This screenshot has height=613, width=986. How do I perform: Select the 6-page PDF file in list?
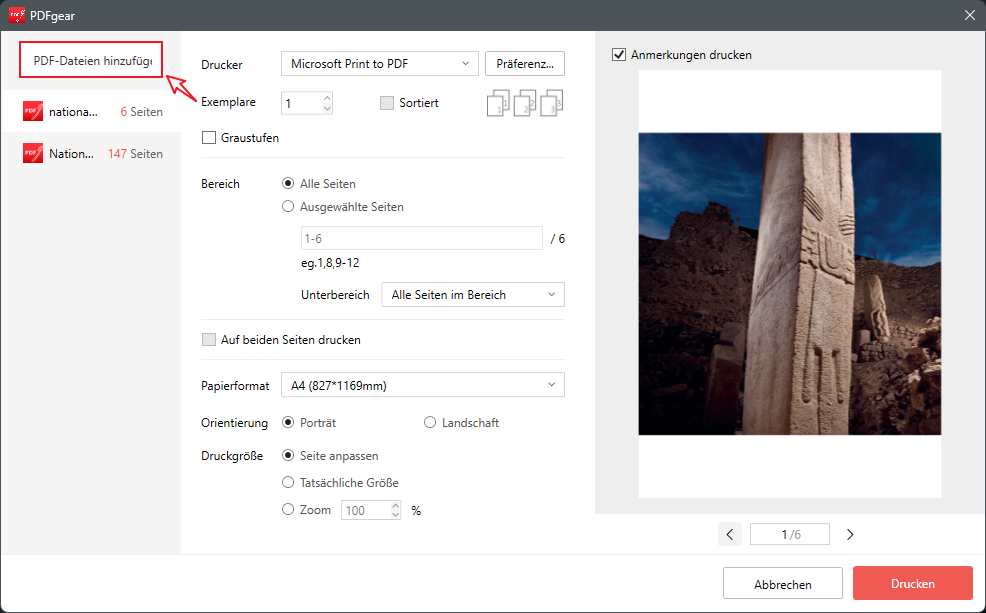pos(91,112)
